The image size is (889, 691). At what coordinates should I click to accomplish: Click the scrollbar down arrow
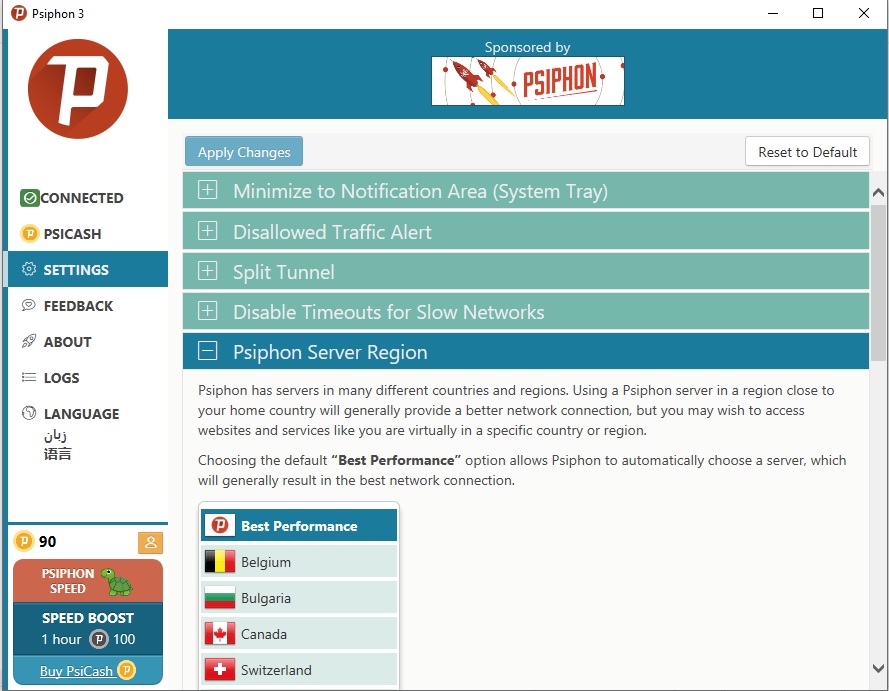[878, 668]
